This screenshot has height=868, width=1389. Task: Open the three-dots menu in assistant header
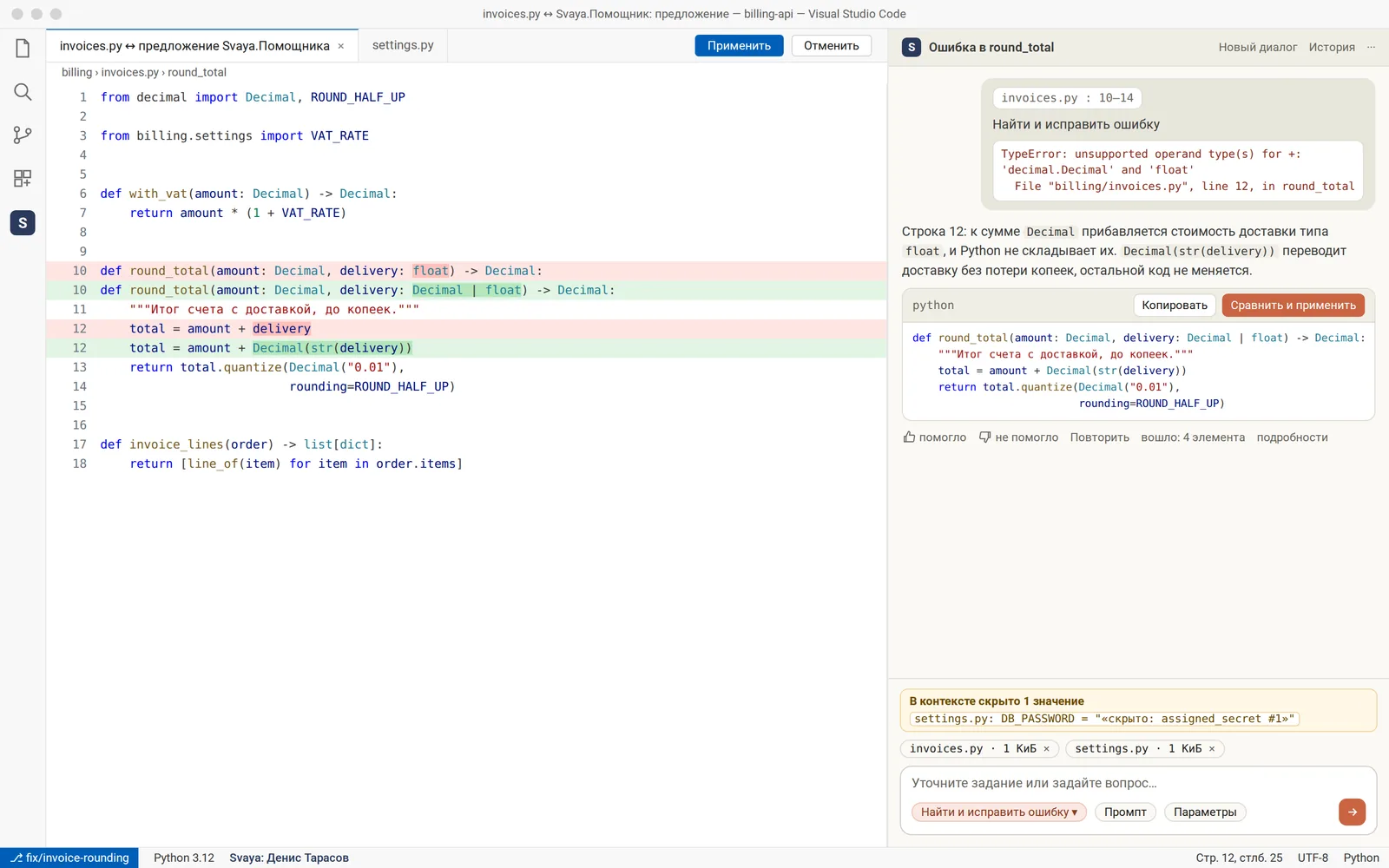[x=1371, y=48]
